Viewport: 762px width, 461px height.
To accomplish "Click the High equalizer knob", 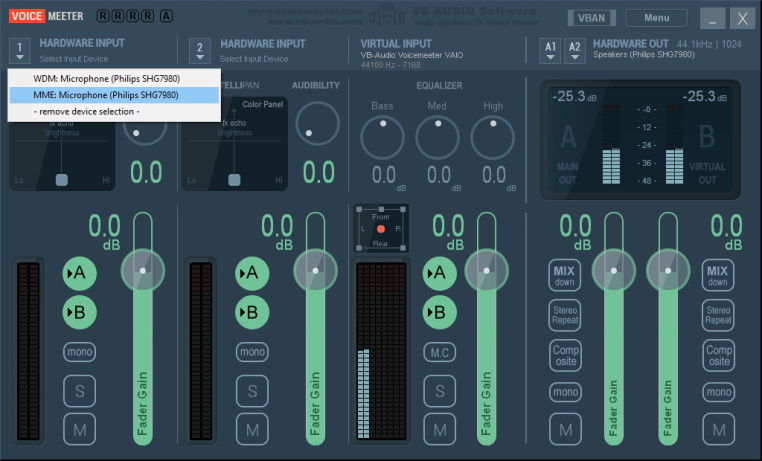I will coord(493,137).
